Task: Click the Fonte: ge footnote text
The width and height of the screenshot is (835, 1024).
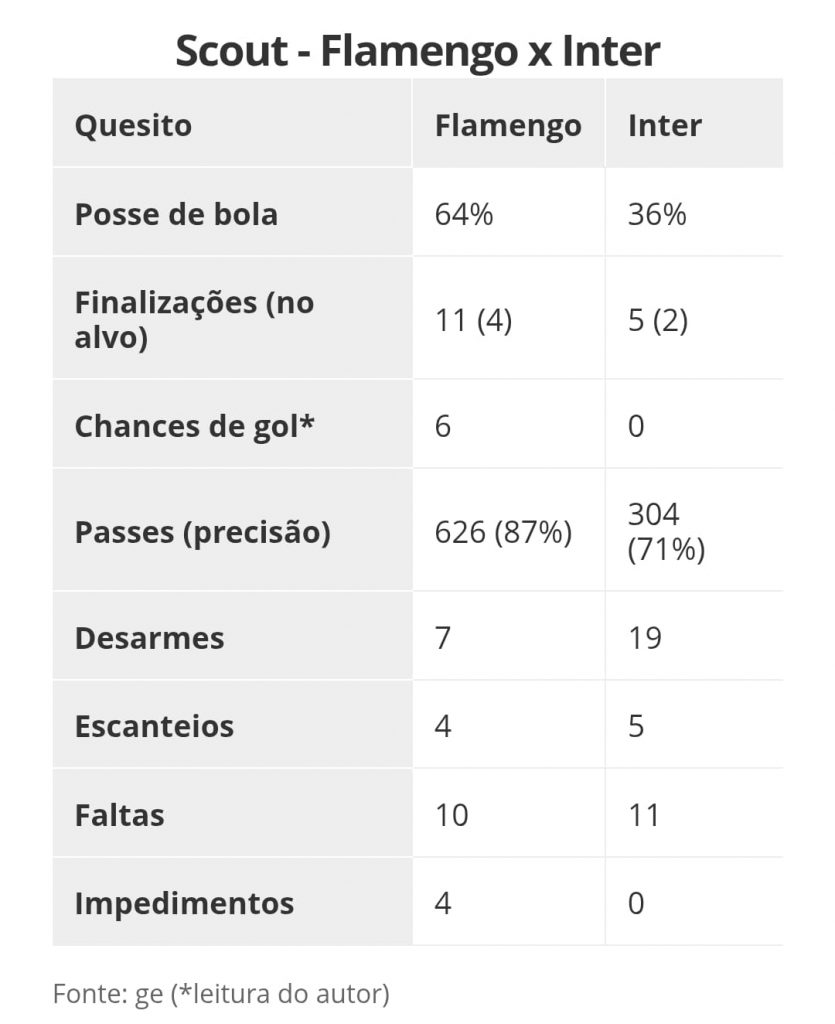Action: pos(221,993)
